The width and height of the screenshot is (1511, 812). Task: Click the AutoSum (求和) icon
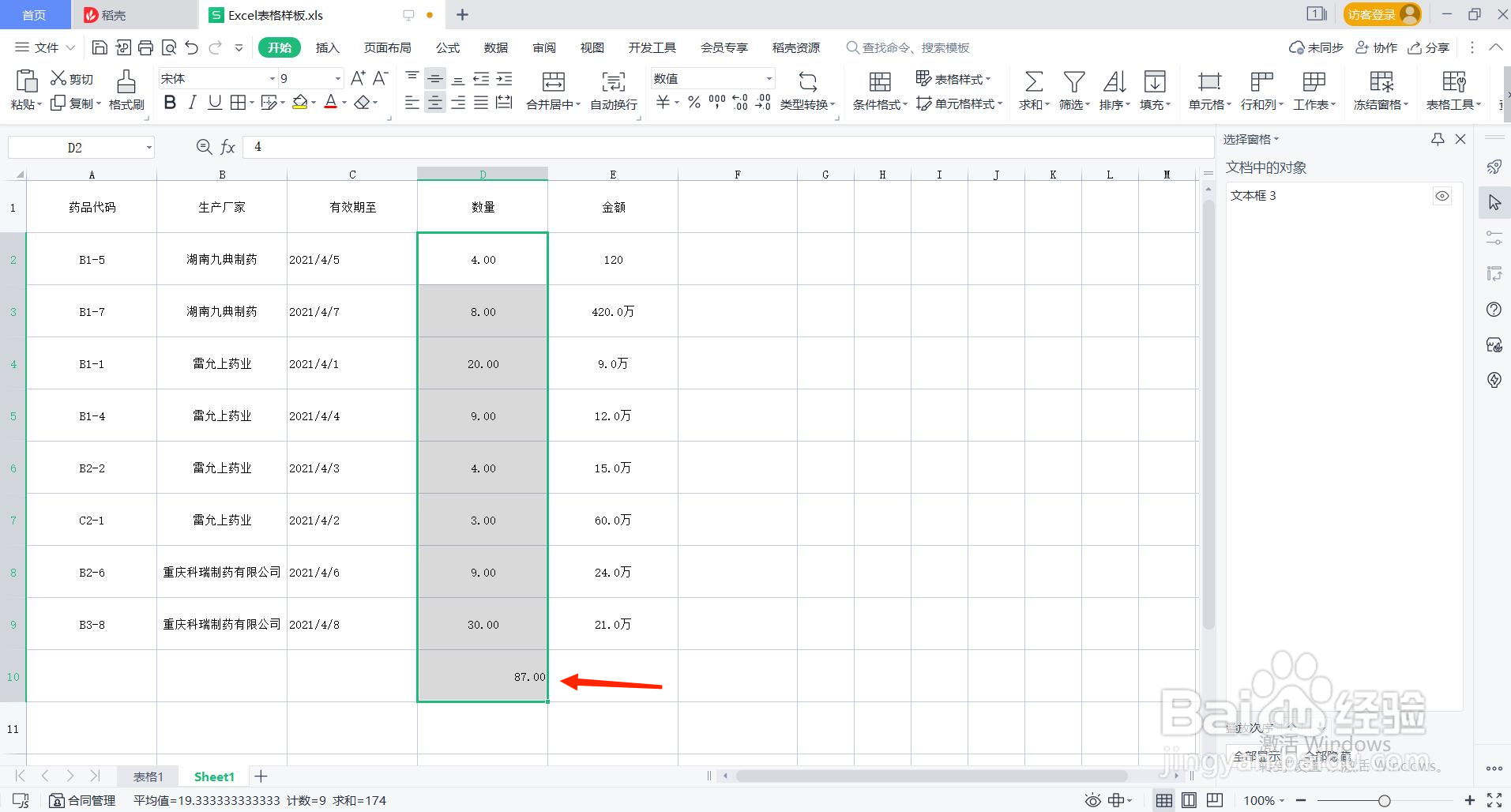(1033, 82)
